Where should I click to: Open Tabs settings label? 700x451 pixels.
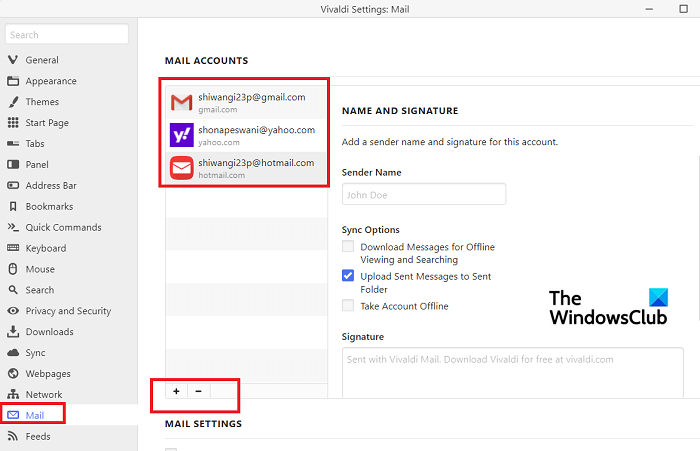[35, 144]
